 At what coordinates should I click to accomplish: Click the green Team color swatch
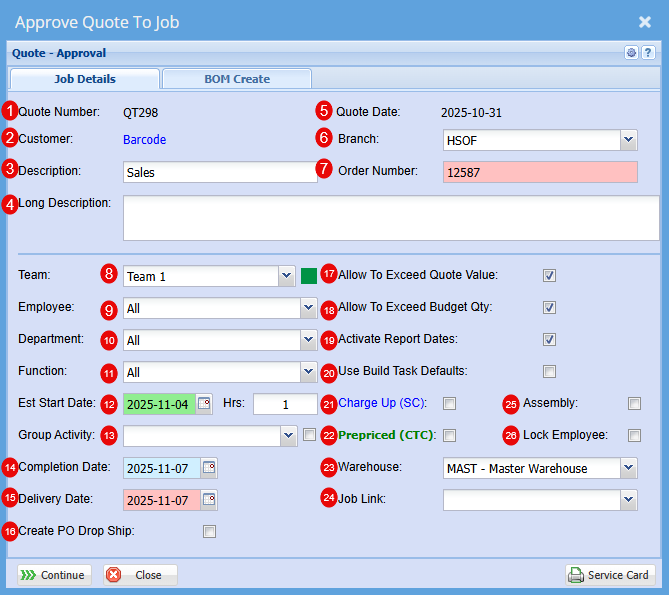pos(309,276)
